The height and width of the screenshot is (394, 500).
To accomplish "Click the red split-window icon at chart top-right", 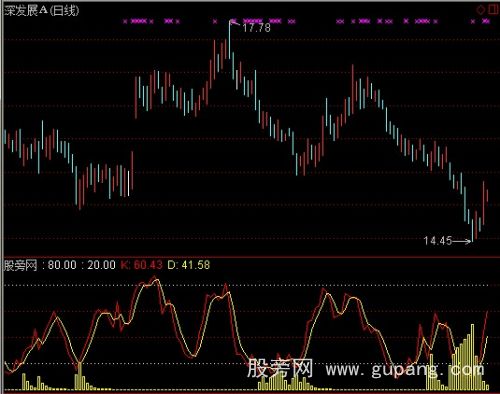I will (493, 9).
